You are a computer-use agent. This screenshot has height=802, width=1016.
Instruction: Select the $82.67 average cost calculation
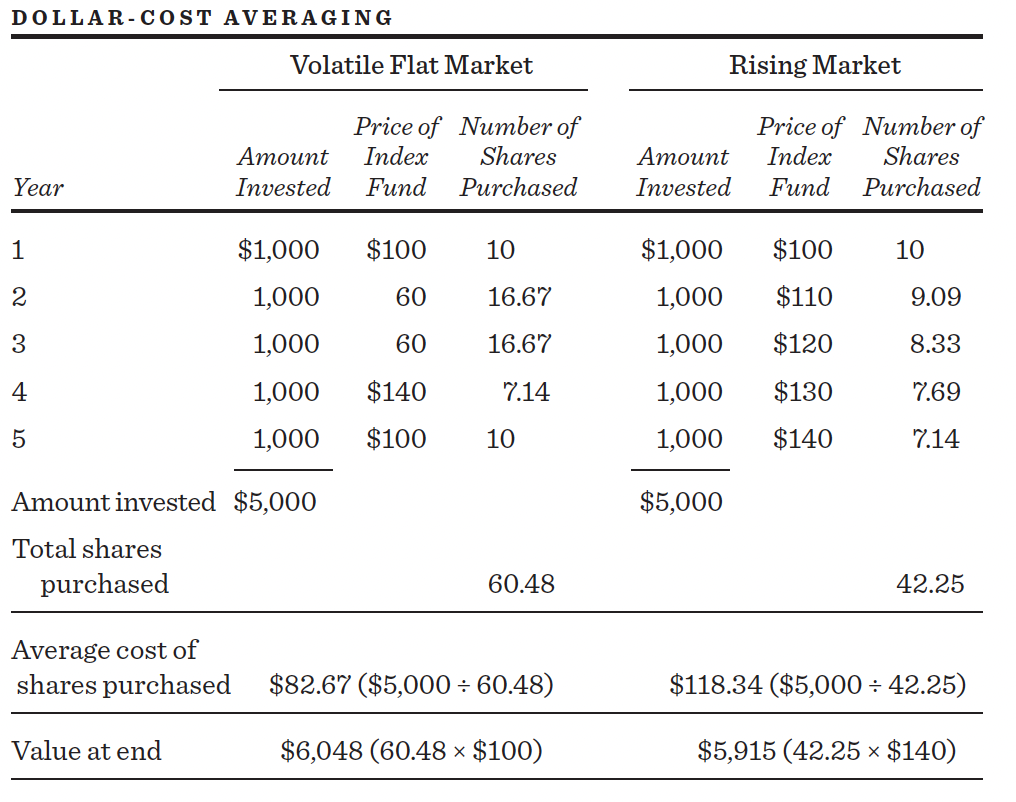411,685
